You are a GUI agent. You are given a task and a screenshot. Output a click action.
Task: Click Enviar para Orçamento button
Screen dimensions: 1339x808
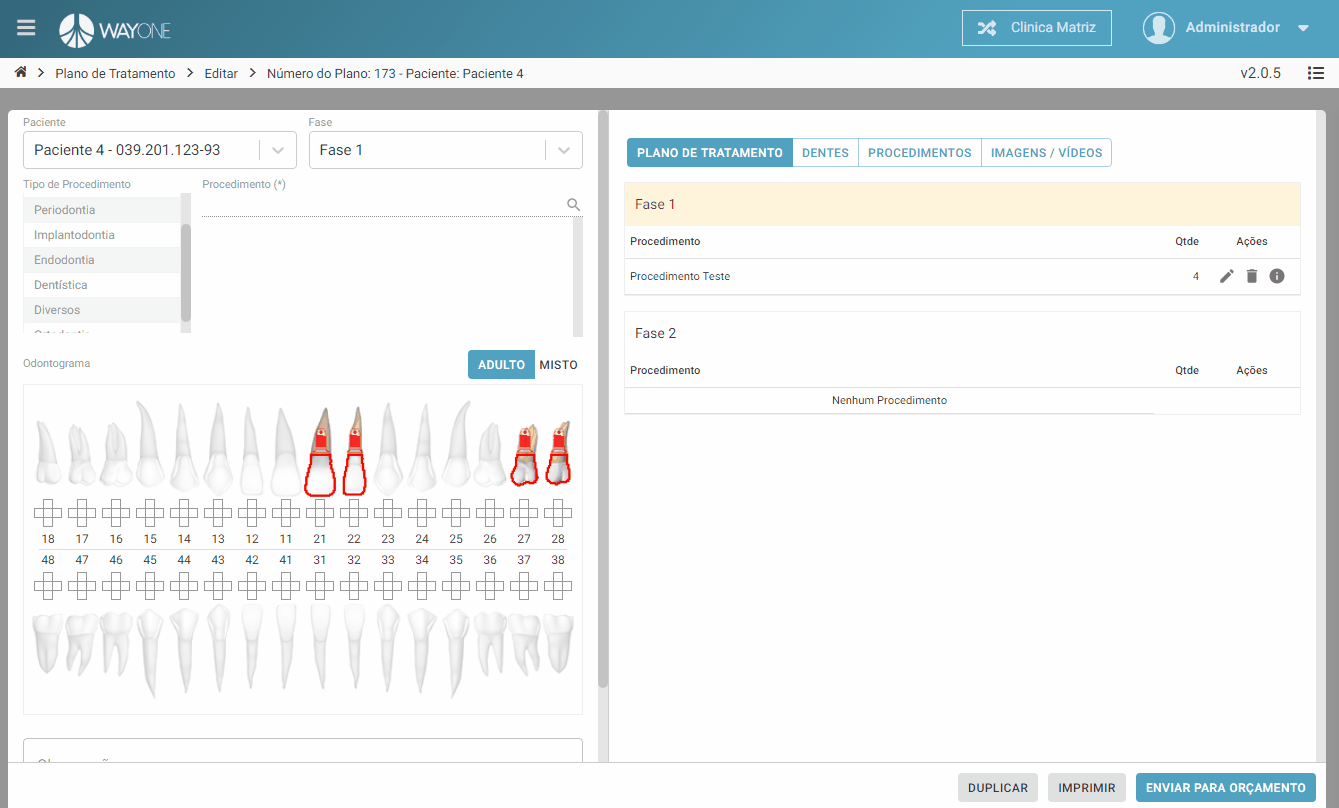click(x=1226, y=788)
